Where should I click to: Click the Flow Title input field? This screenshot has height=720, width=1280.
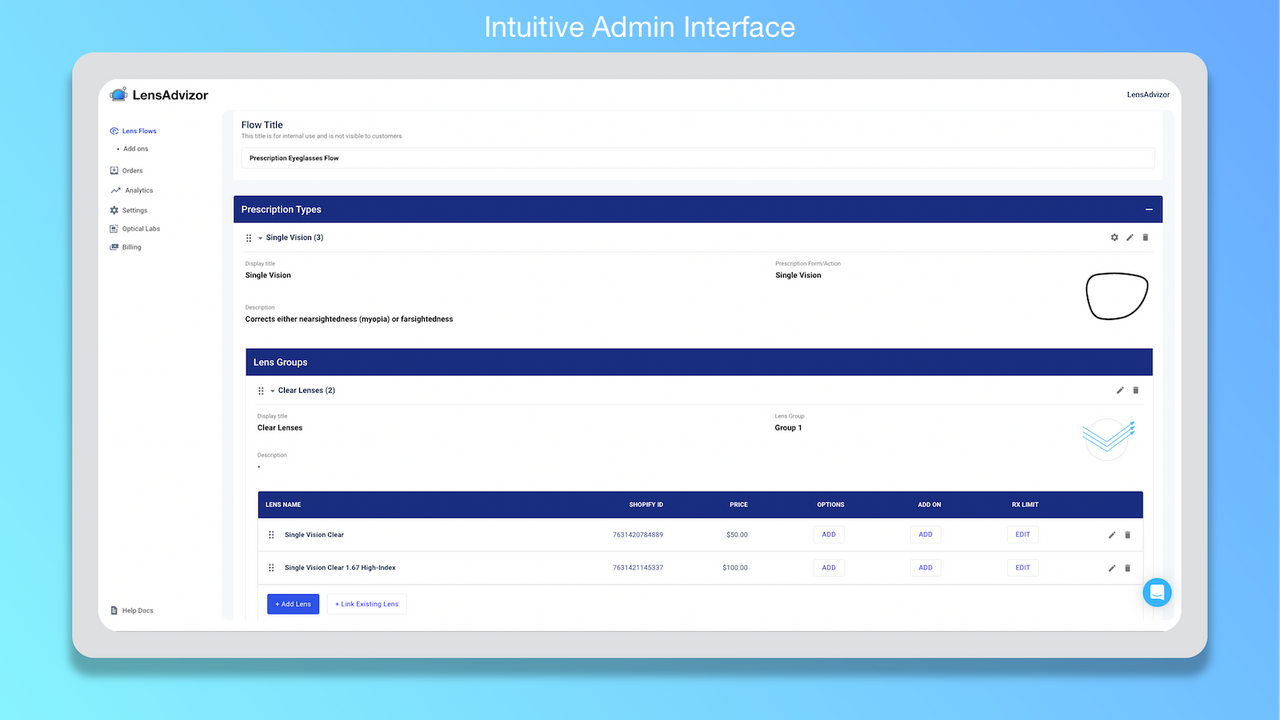pyautogui.click(x=698, y=158)
